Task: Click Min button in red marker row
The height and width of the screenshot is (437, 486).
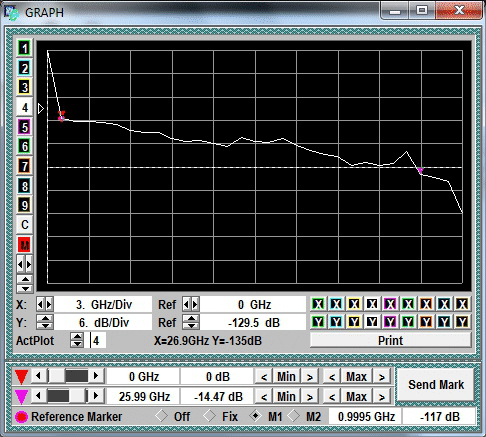Action: click(x=286, y=377)
